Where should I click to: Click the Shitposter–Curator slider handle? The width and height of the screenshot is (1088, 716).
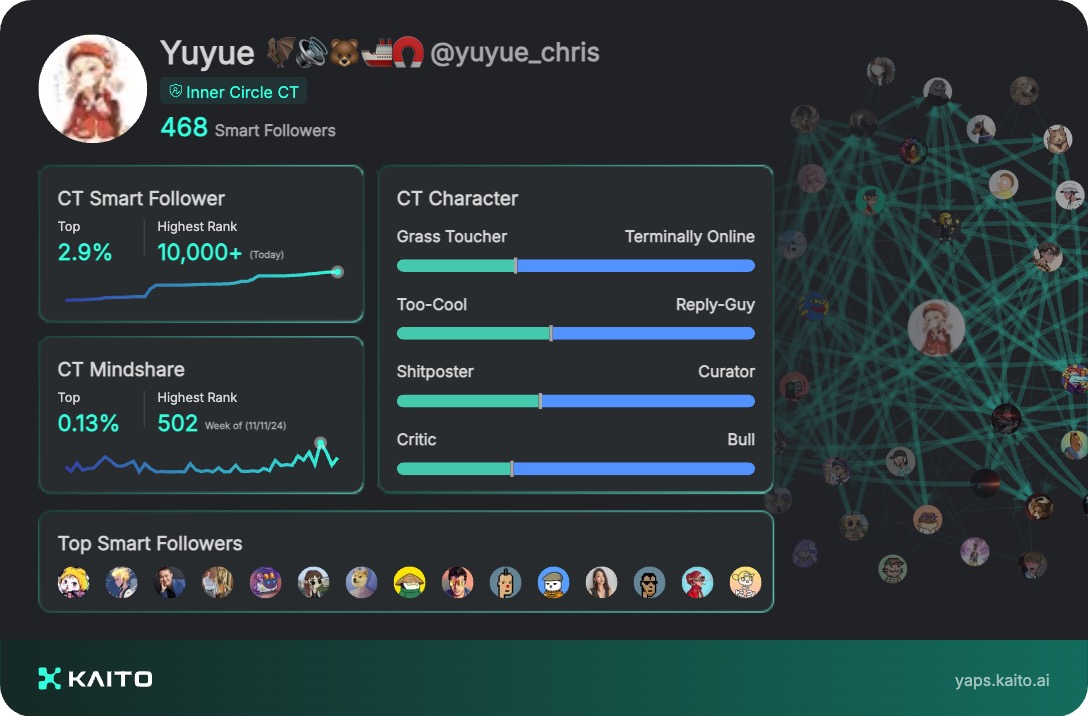click(540, 401)
